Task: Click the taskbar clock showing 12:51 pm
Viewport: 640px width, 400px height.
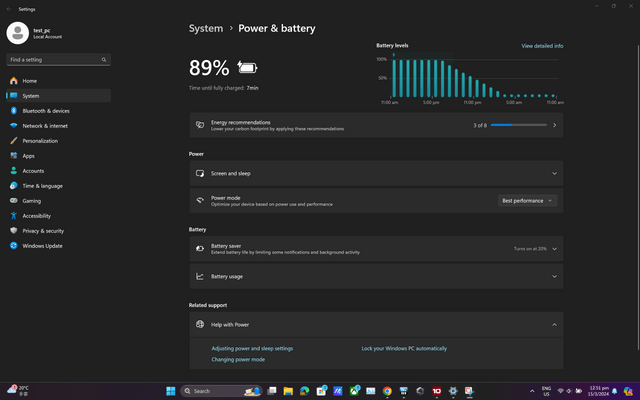Action: (599, 391)
